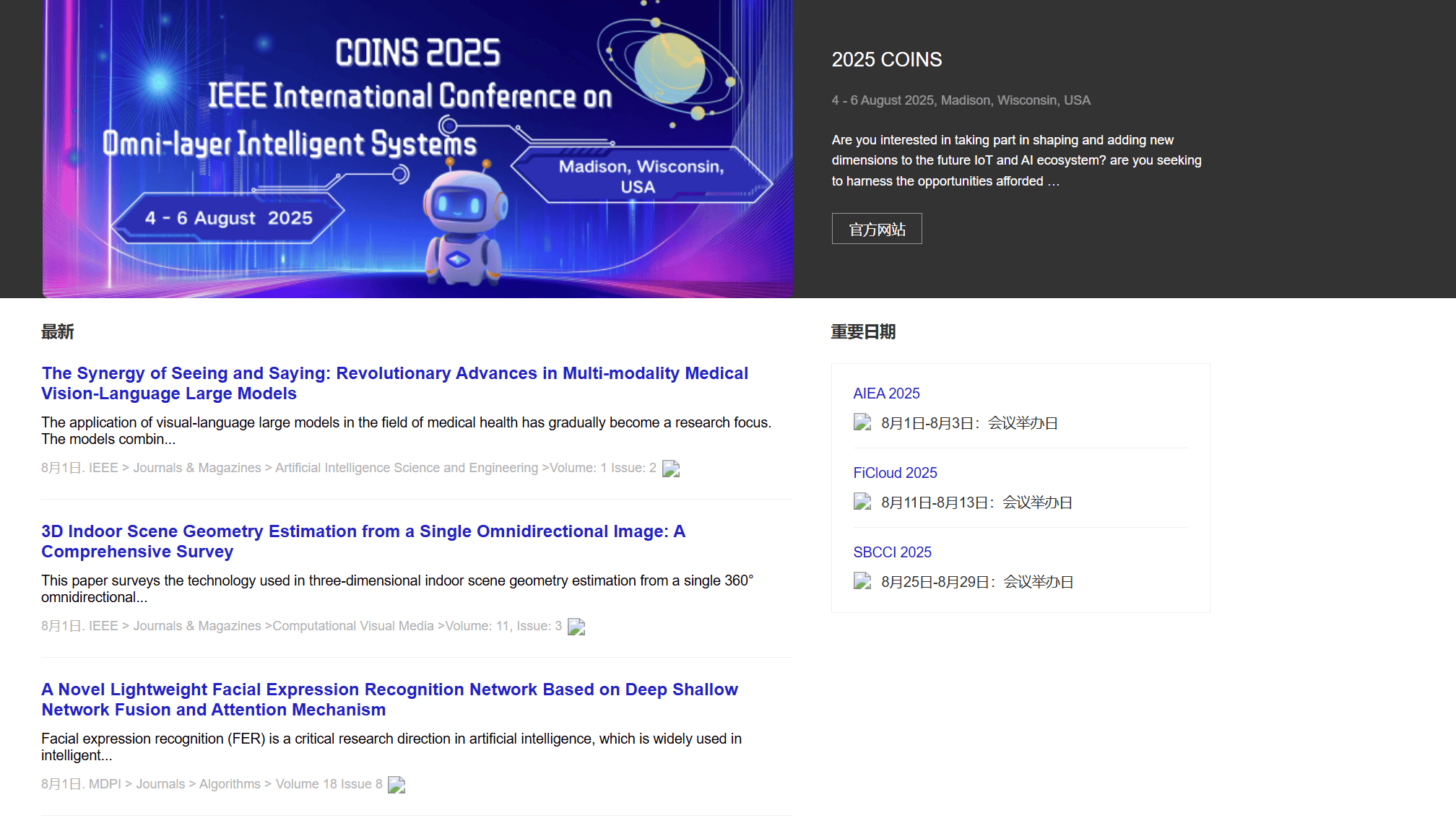Click the 重要日期 section heading
This screenshot has height=818, width=1456.
click(x=863, y=332)
